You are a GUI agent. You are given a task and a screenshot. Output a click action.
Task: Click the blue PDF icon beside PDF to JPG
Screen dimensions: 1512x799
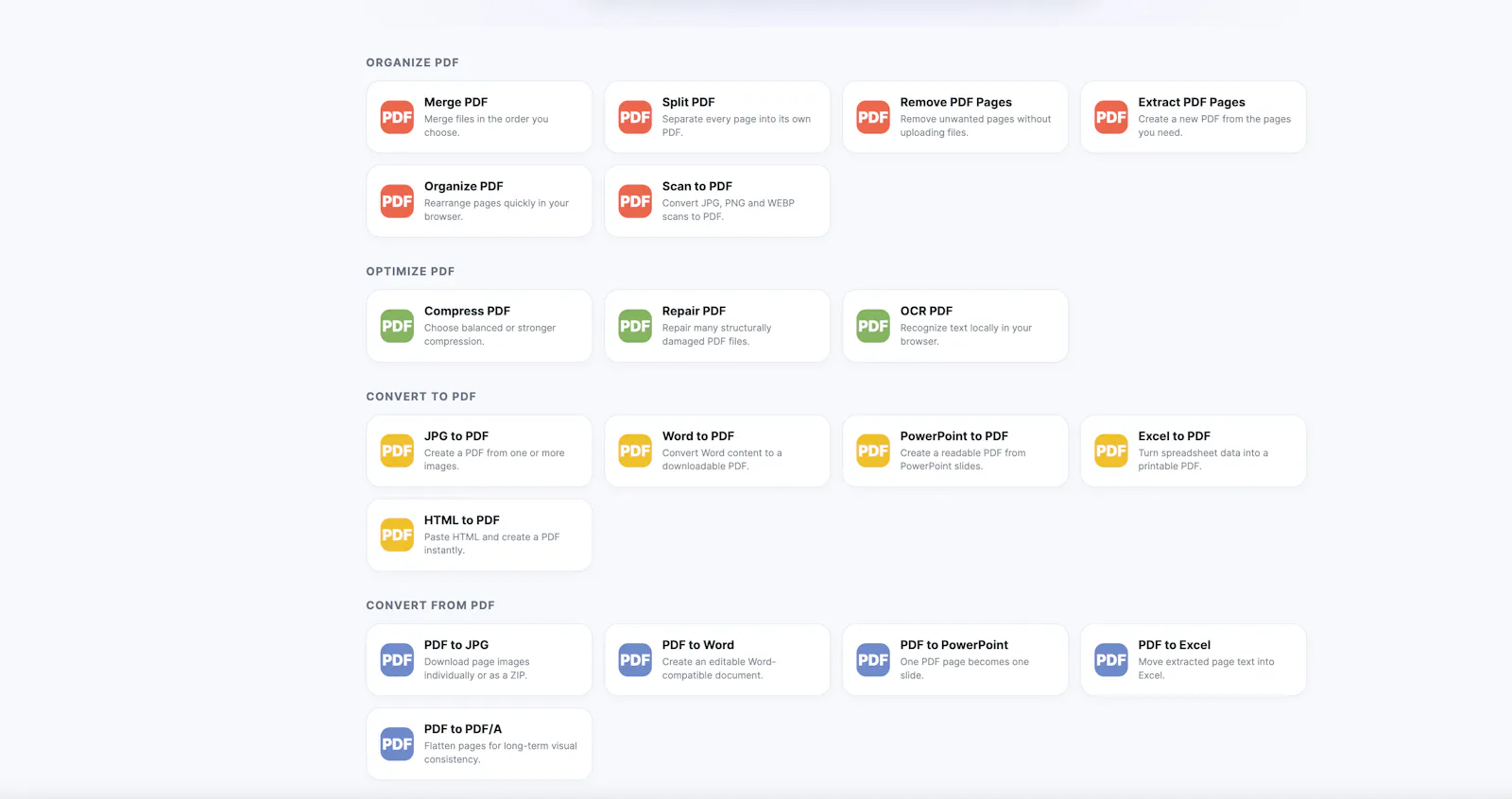397,659
